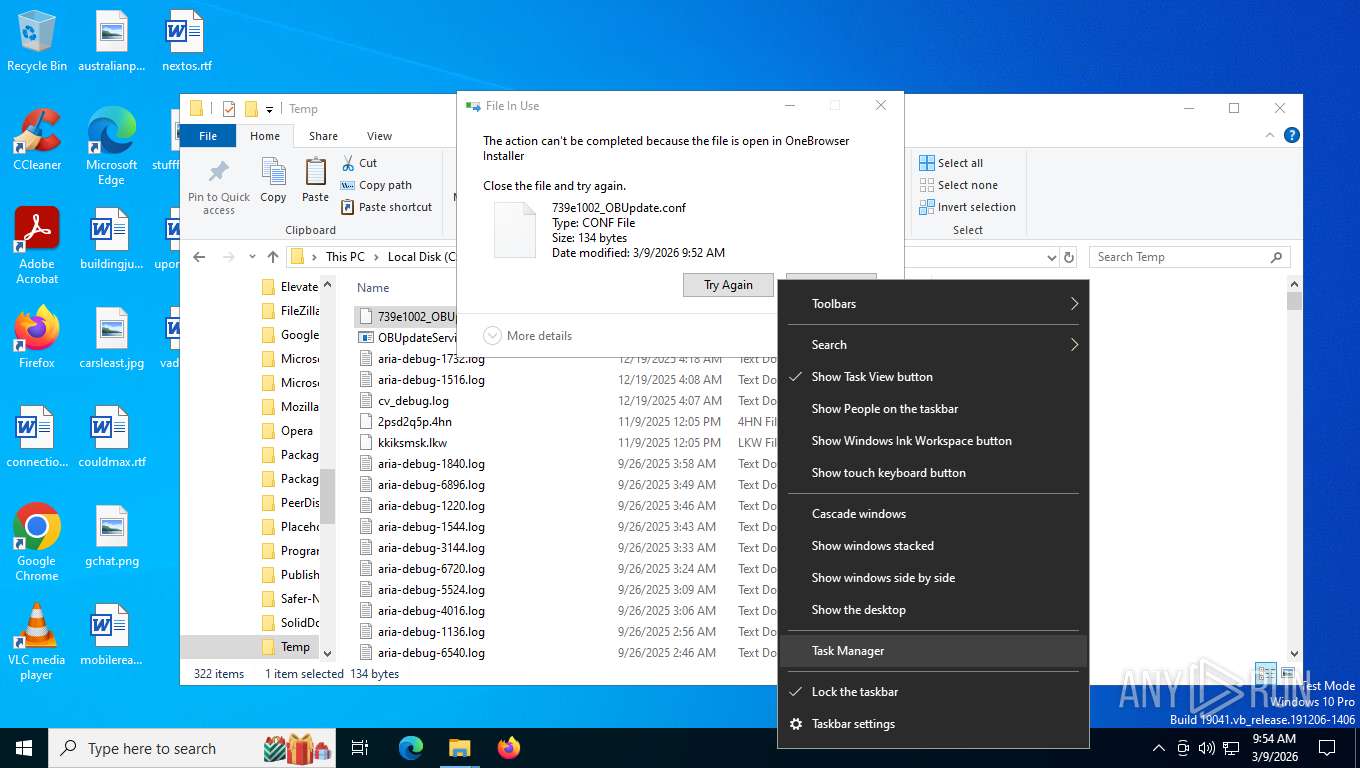The width and height of the screenshot is (1360, 768).
Task: Open the Firefox desktop shortcut
Action: [x=37, y=337]
